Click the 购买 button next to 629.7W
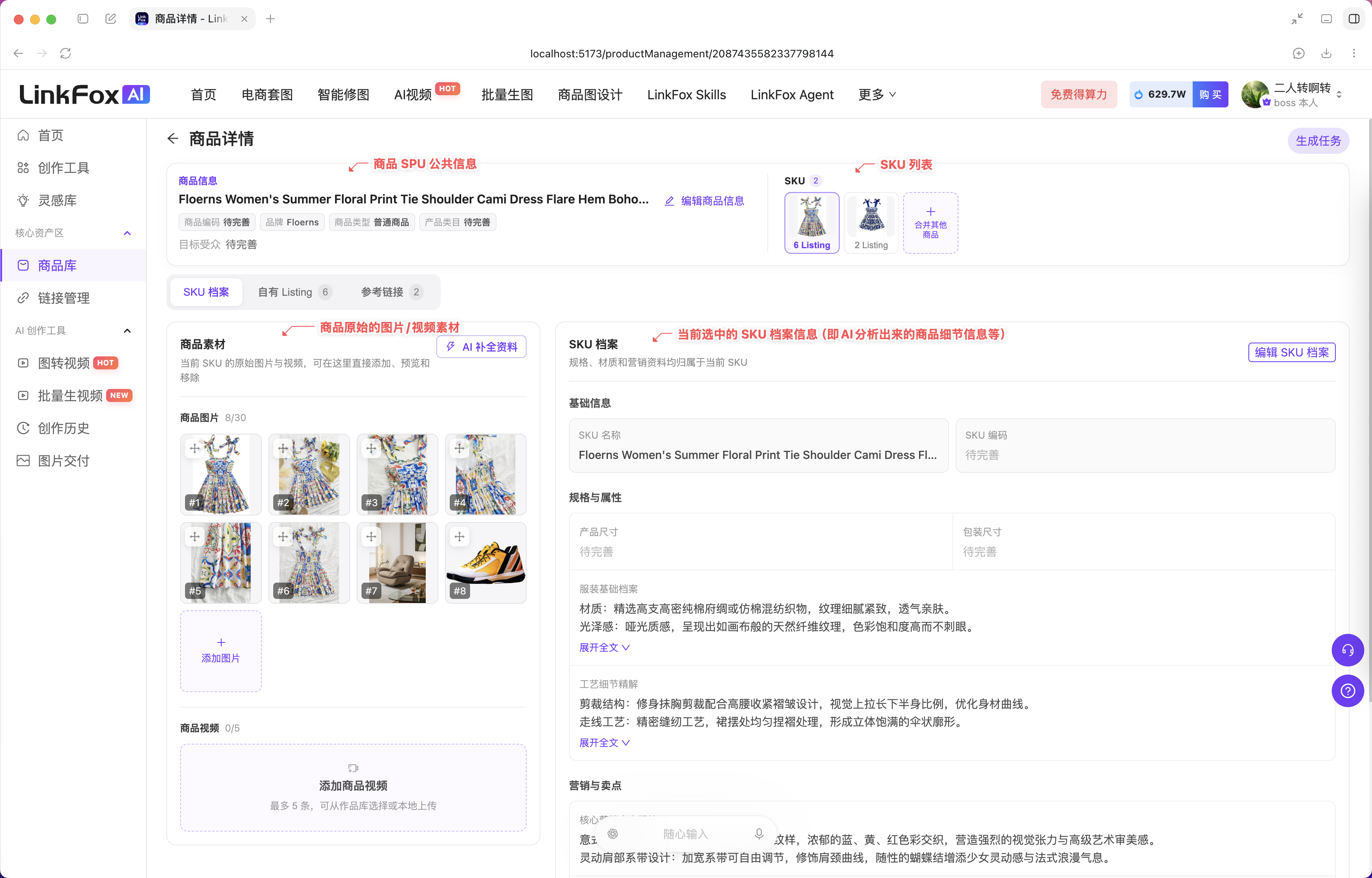 click(x=1210, y=95)
